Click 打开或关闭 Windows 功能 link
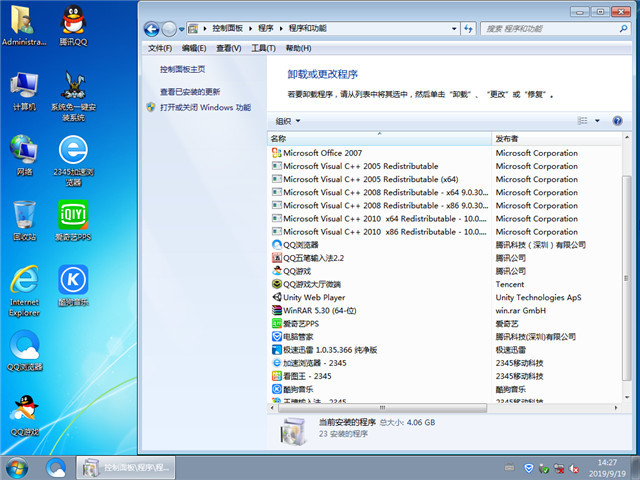Viewport: 640px width, 480px height. [205, 107]
